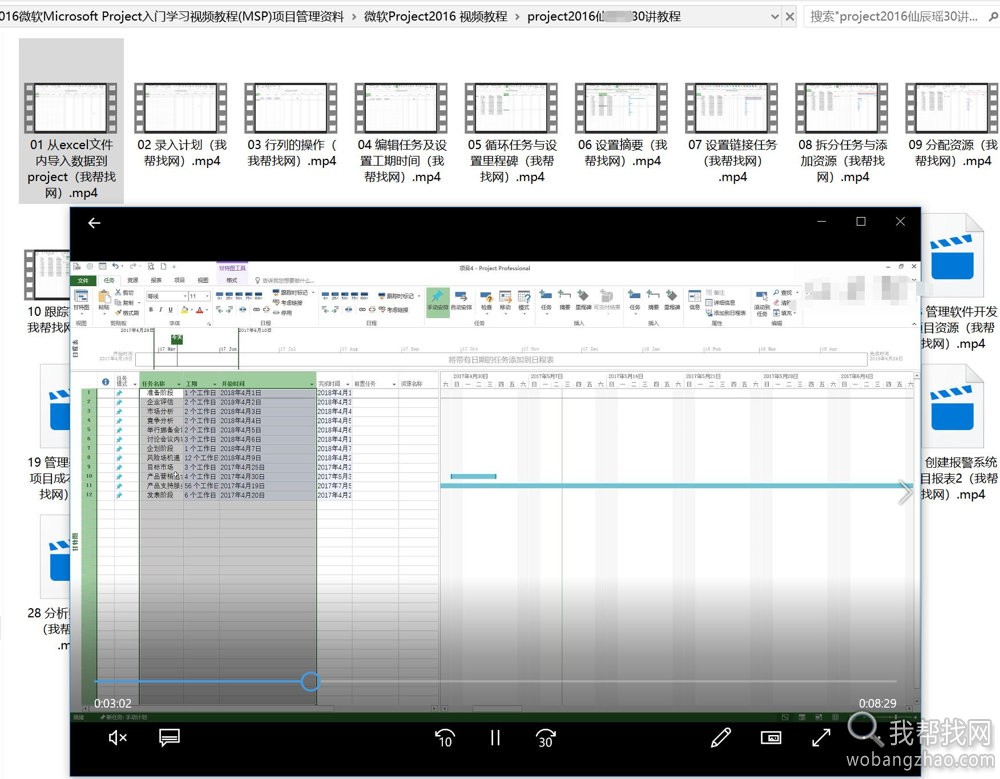Open the 前置任务 column filter dropdown
The height and width of the screenshot is (779, 1000).
click(394, 384)
